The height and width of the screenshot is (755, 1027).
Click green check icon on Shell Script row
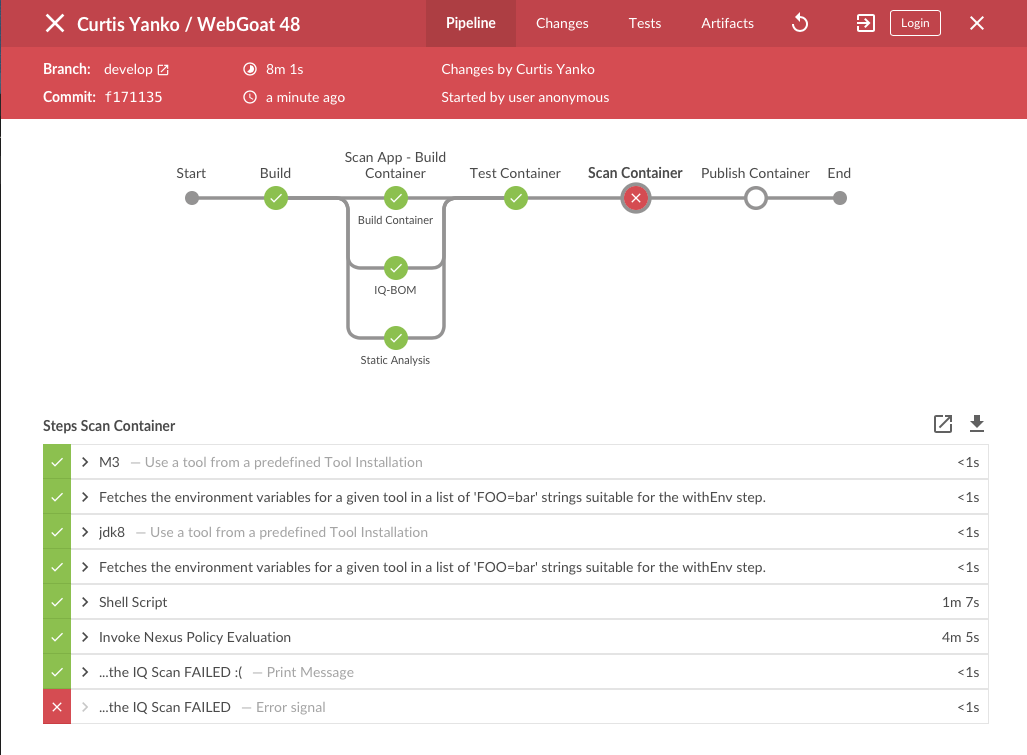(57, 602)
